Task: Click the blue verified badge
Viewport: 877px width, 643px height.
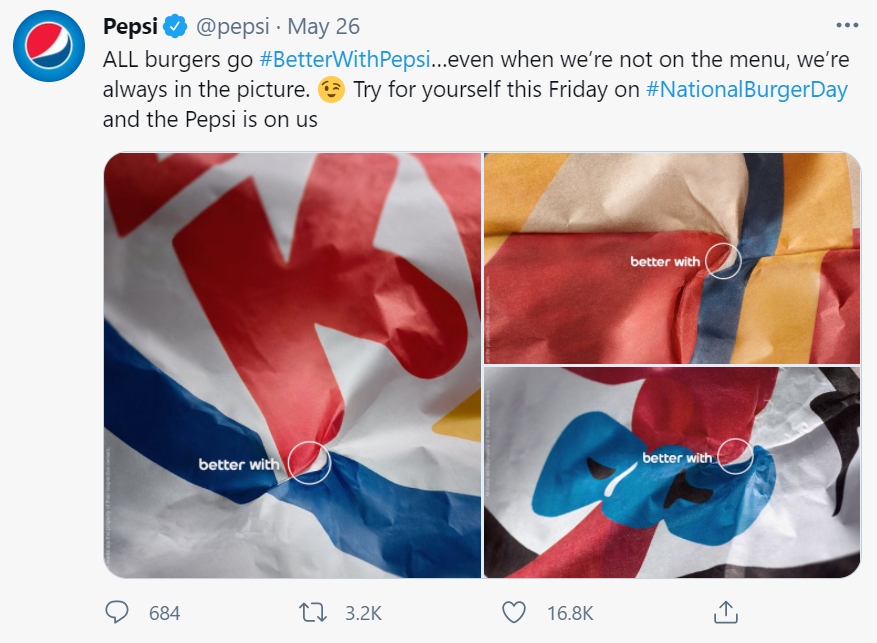Action: [x=177, y=24]
